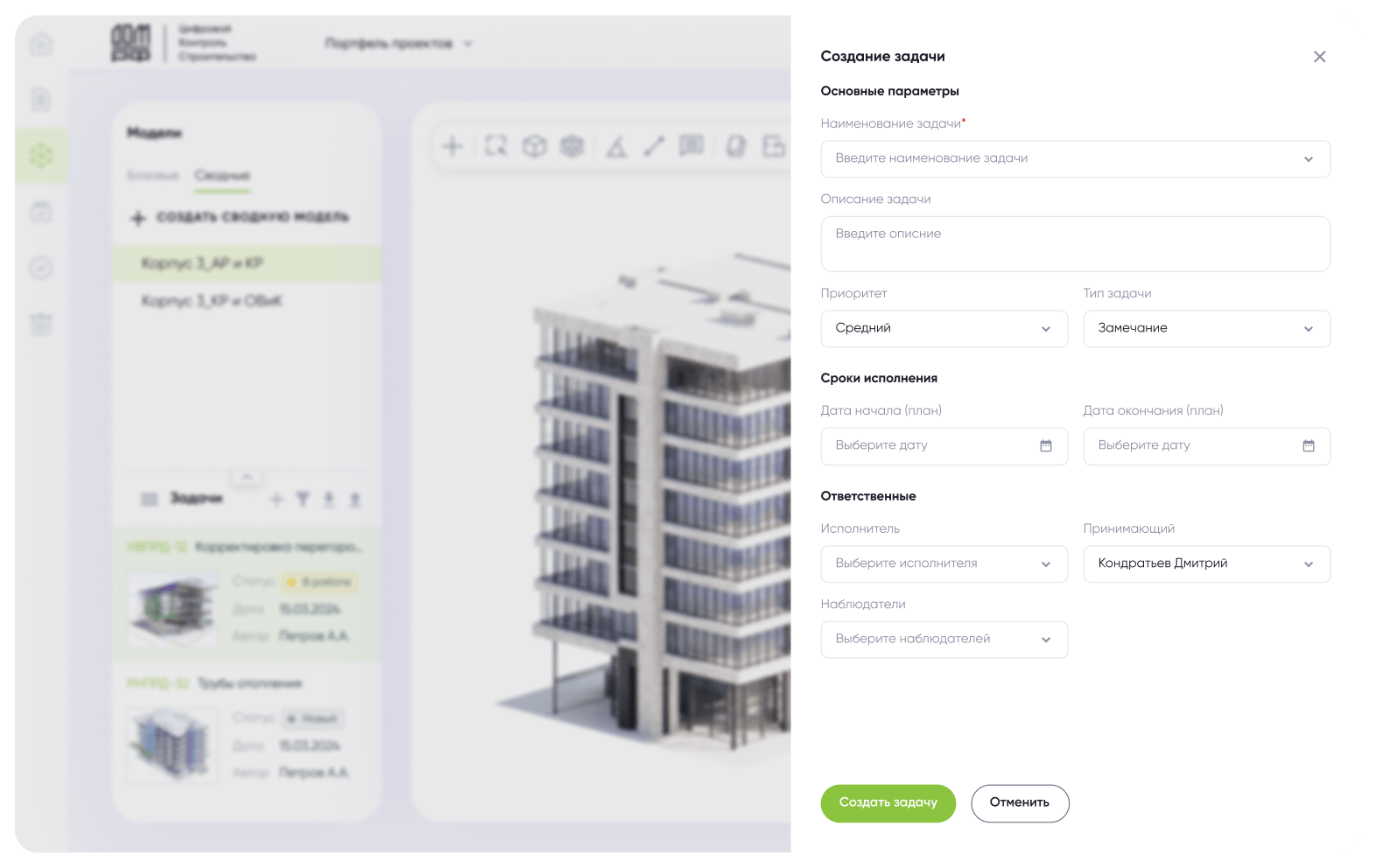Change acceptor Кондратьев Дмитрий dropdown
Viewport: 1376px width, 868px height.
[x=1206, y=564]
